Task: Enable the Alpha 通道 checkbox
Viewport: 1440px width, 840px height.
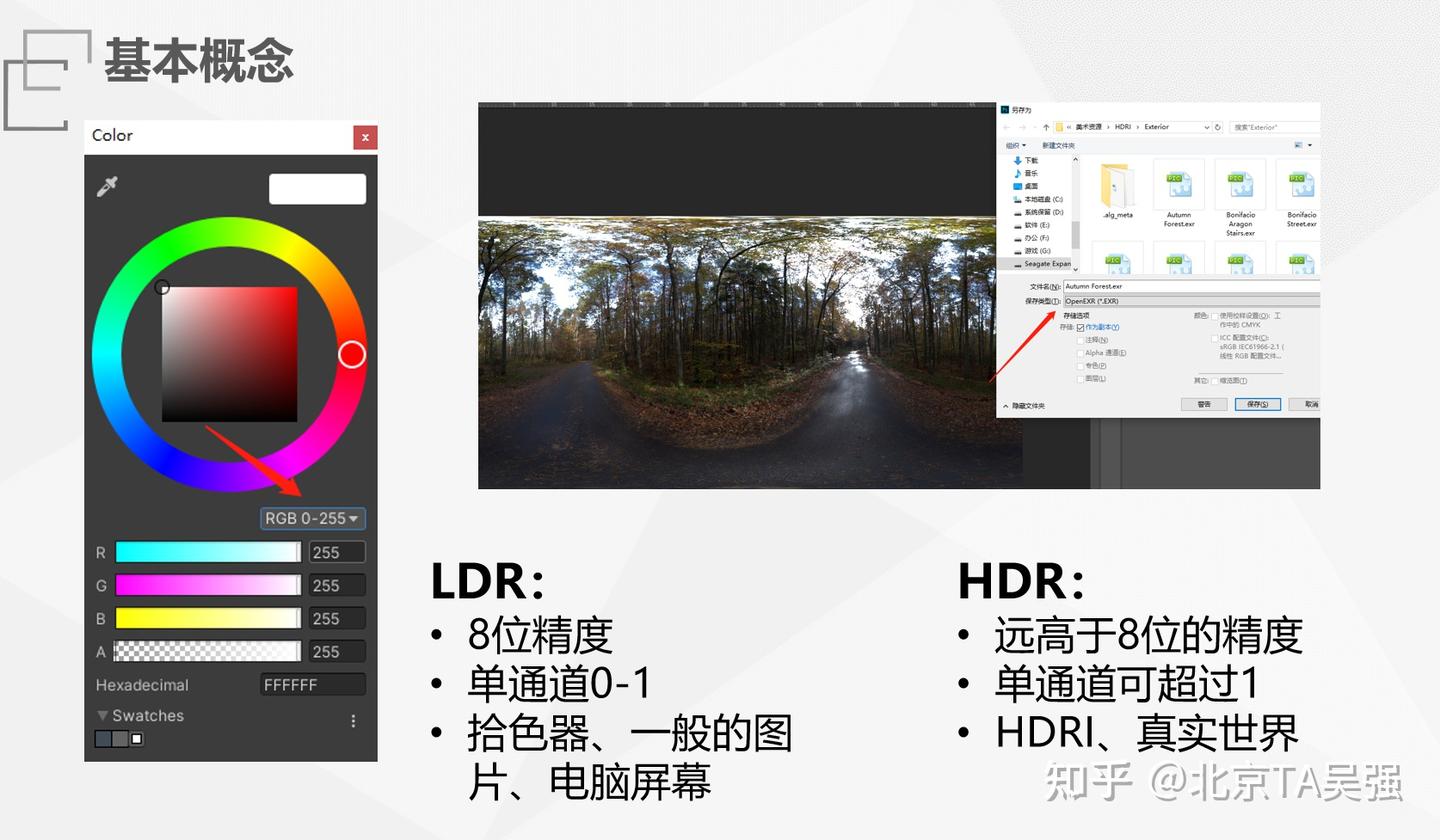Action: 1081,353
